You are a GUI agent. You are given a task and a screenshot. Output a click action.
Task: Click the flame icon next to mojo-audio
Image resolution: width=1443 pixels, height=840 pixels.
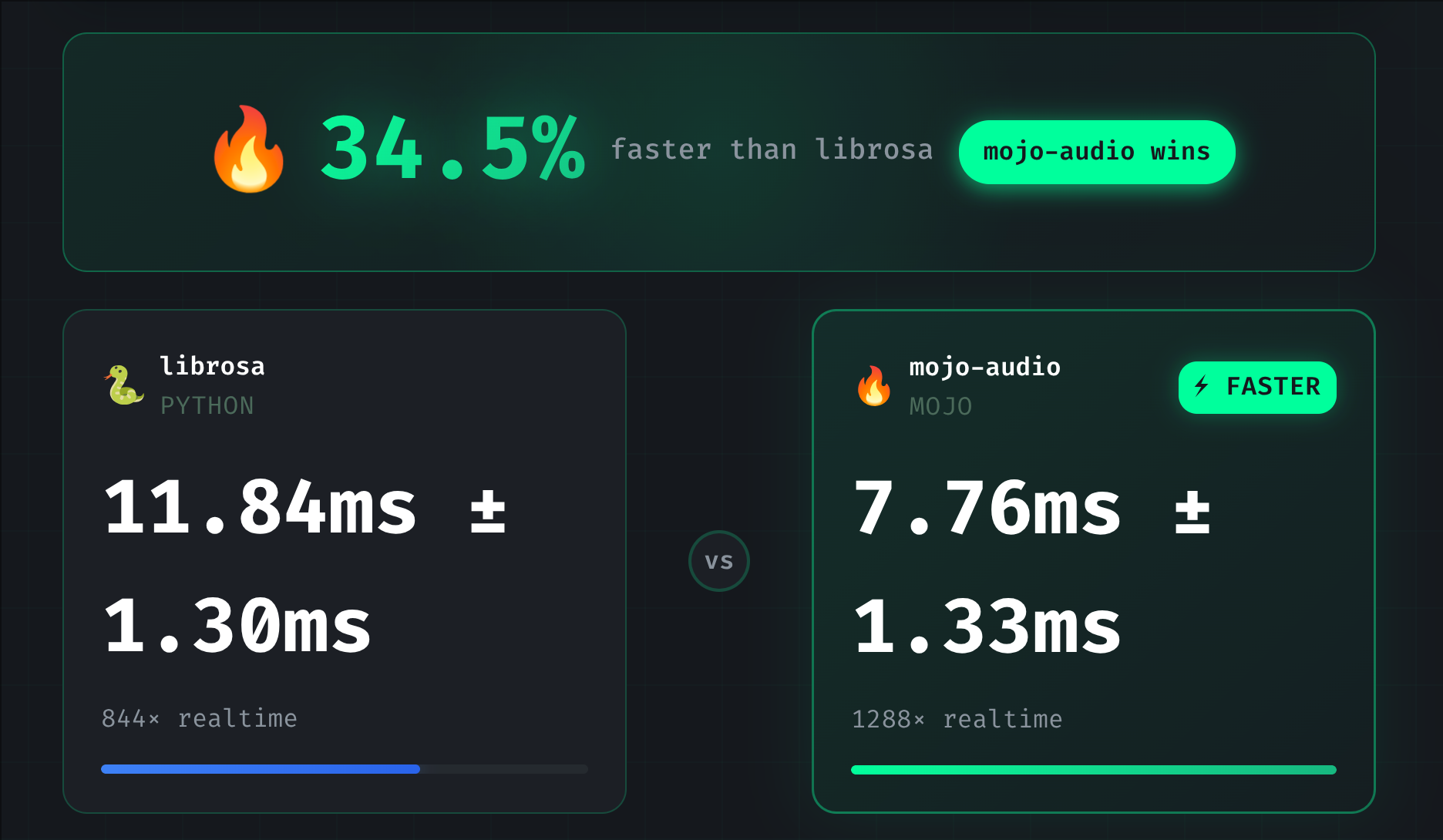874,385
